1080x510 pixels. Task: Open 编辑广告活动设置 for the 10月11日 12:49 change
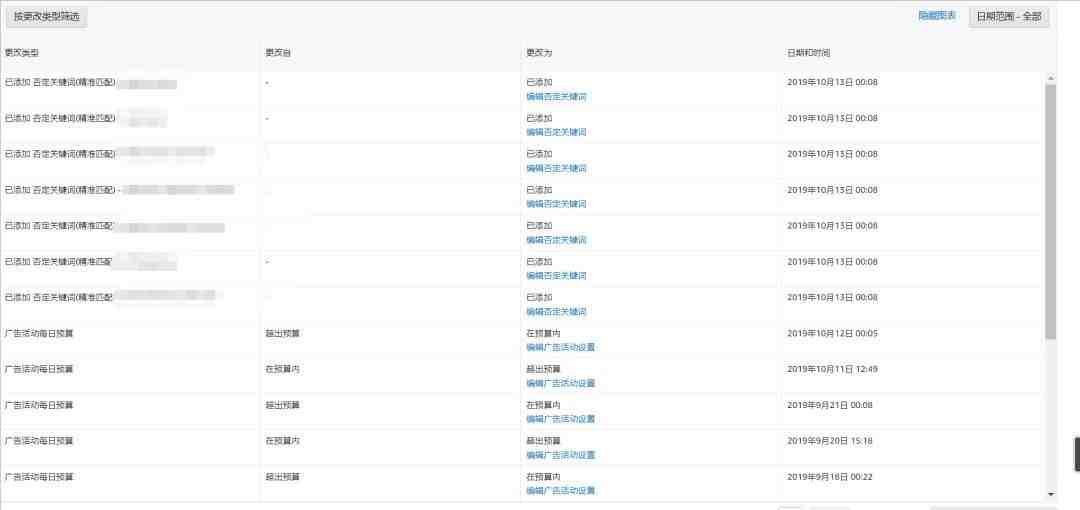click(560, 384)
